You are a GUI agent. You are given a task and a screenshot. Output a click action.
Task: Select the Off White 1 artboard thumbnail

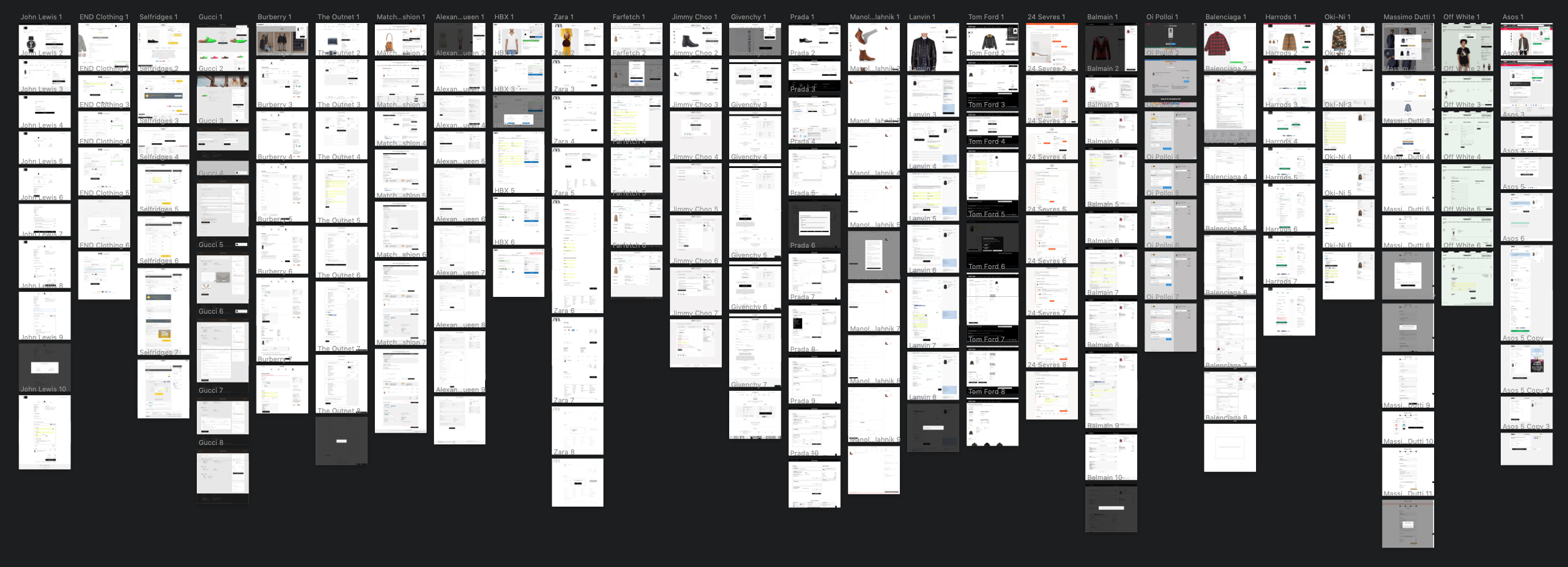(1467, 47)
